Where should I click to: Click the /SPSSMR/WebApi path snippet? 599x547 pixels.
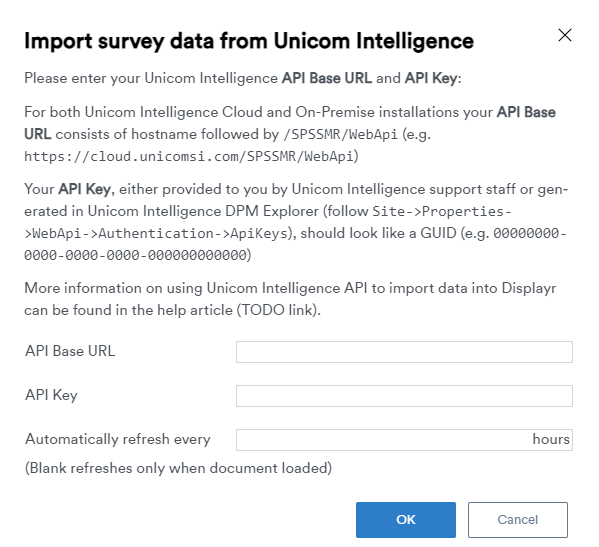point(340,134)
